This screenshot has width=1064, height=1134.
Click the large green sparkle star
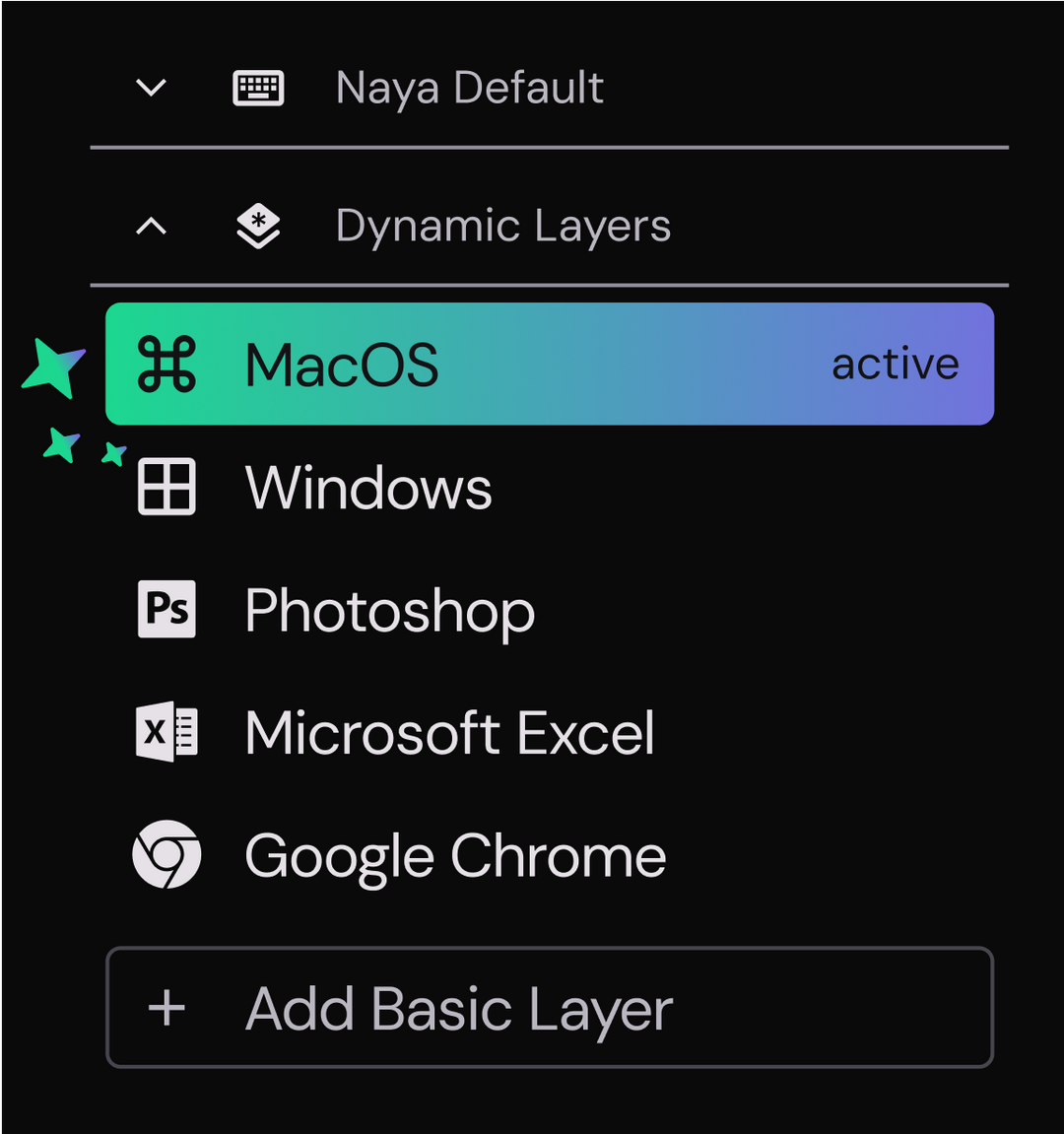point(53,367)
